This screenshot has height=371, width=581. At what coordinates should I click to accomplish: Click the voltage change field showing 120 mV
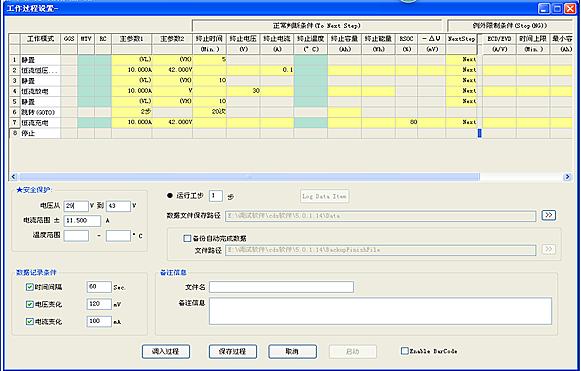(x=99, y=304)
